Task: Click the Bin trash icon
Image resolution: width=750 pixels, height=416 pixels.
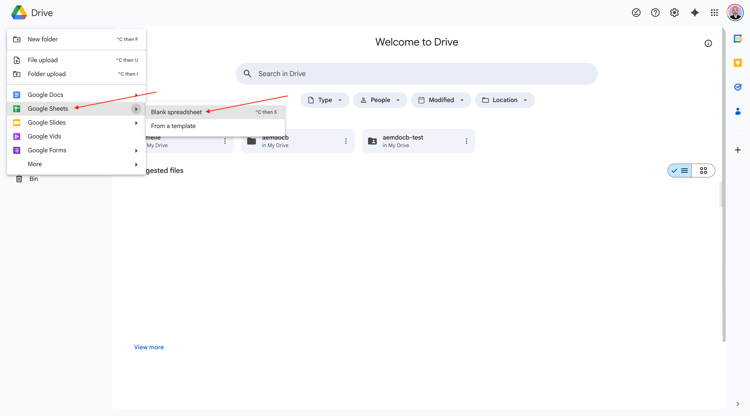Action: click(19, 179)
